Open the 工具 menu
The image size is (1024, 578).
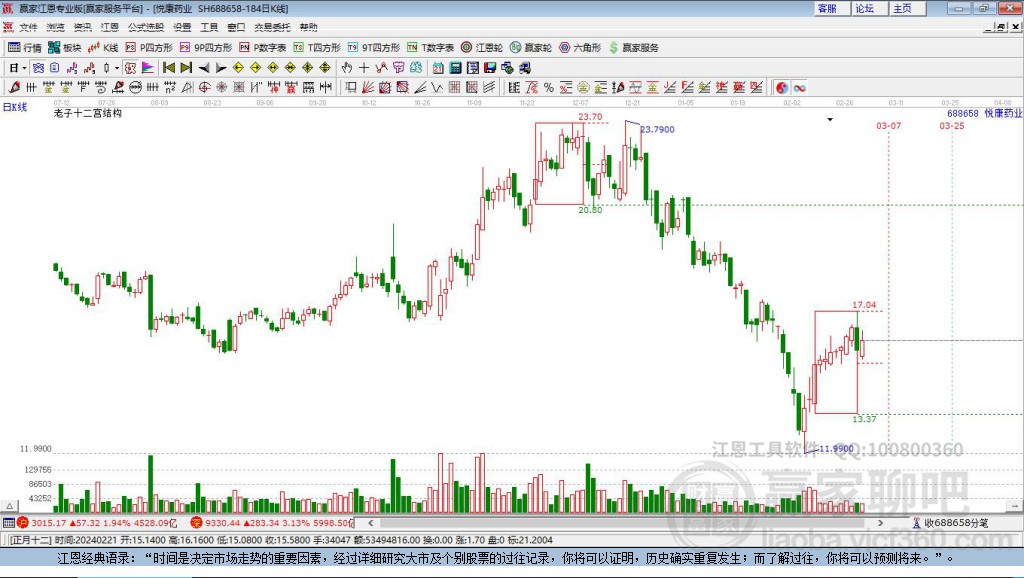[209, 27]
